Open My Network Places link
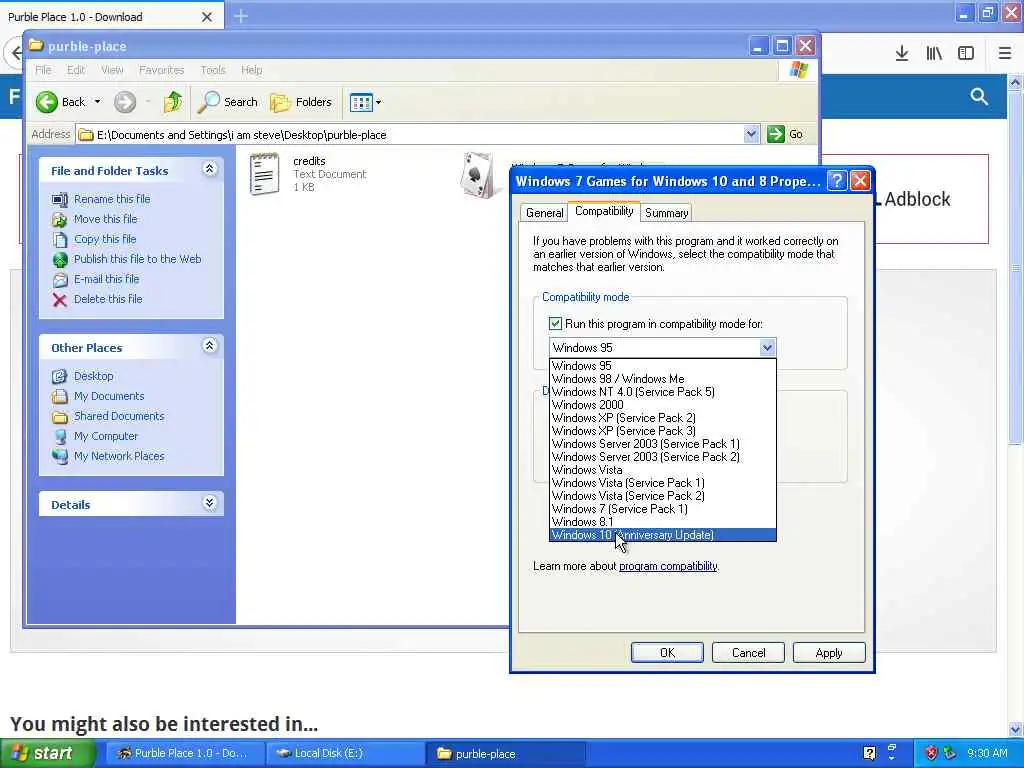Screen dimensions: 1024x768 point(119,456)
